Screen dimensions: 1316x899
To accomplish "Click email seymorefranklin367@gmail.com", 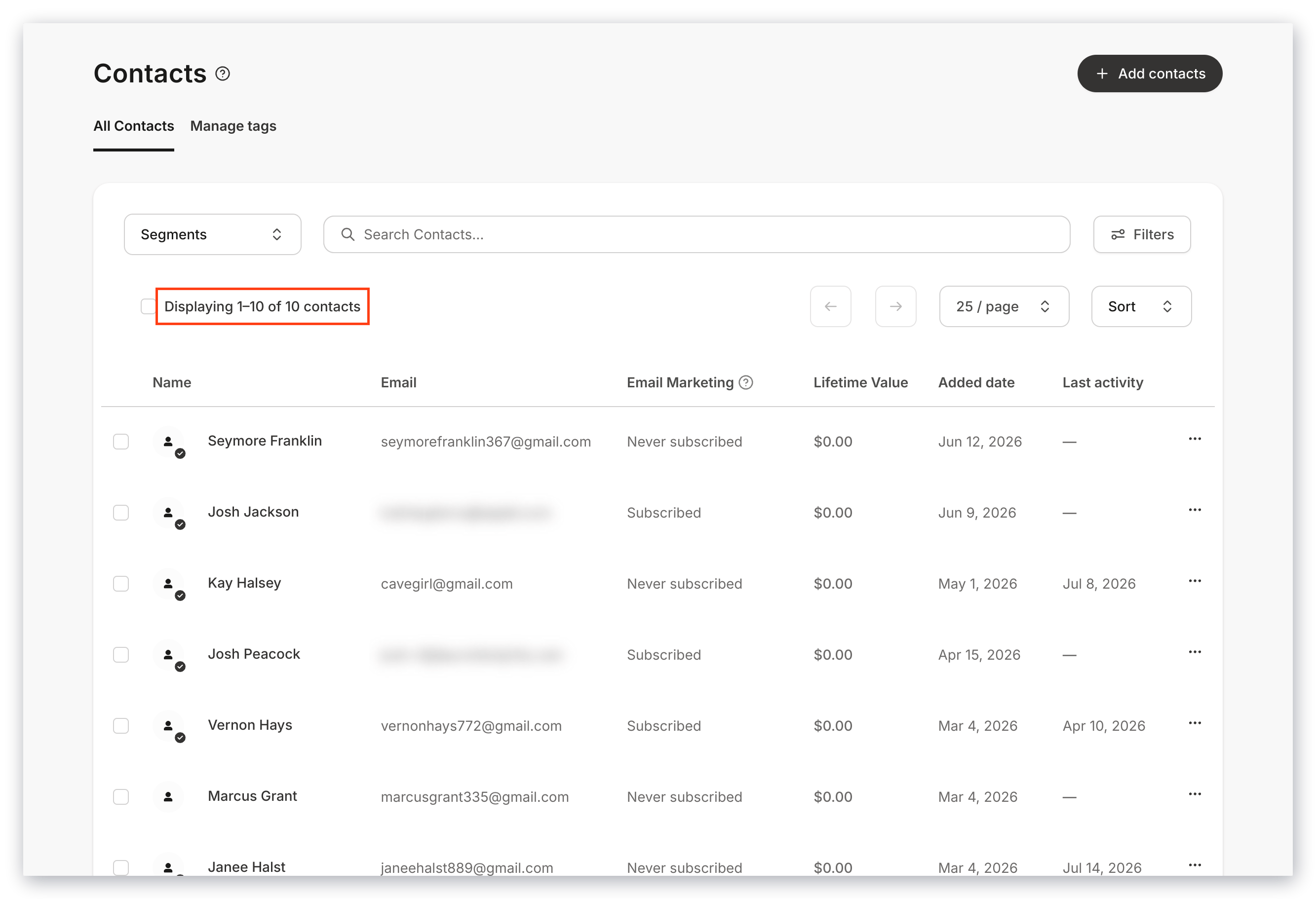I will pyautogui.click(x=486, y=442).
